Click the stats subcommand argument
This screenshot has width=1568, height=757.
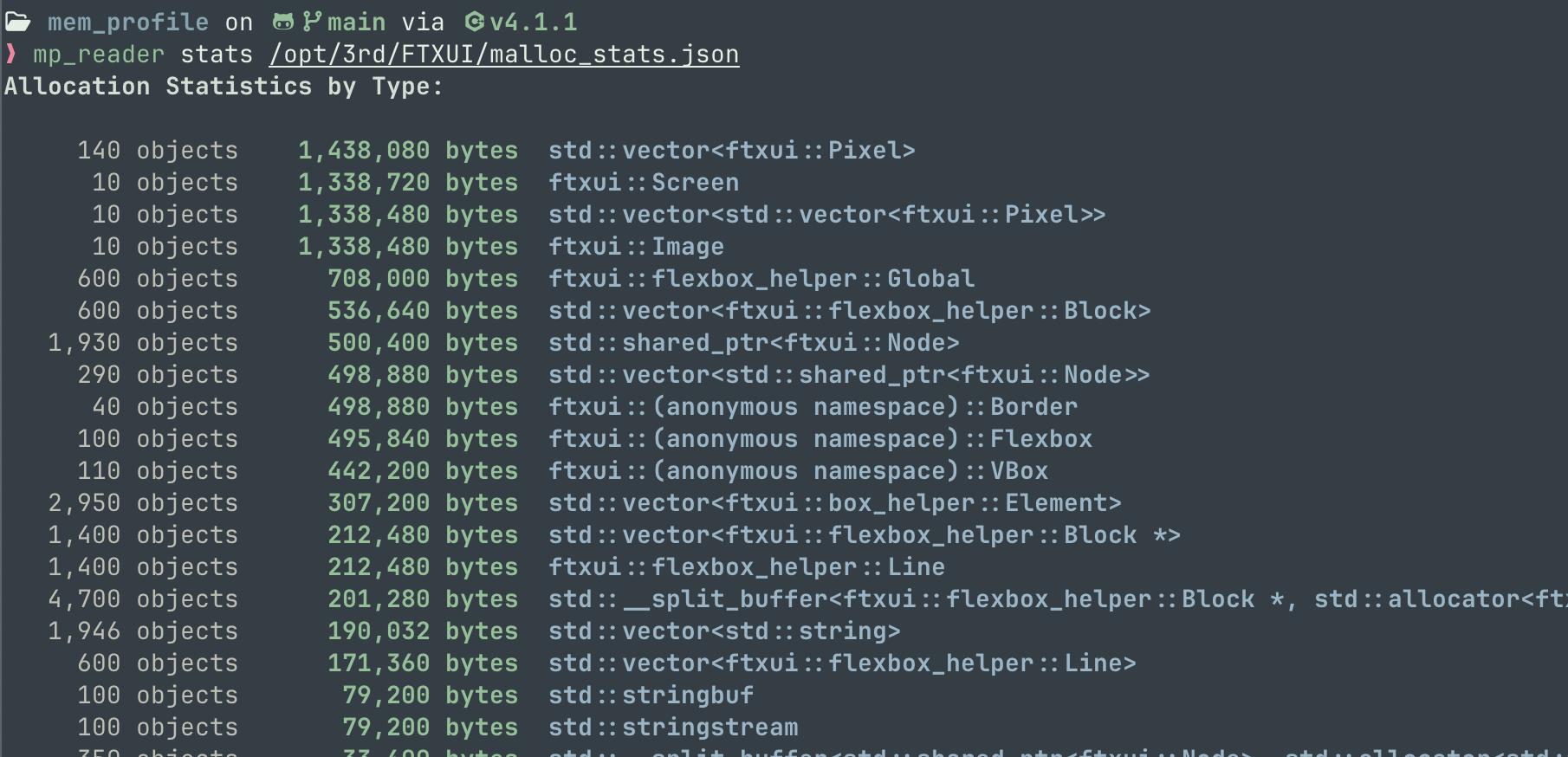point(216,54)
